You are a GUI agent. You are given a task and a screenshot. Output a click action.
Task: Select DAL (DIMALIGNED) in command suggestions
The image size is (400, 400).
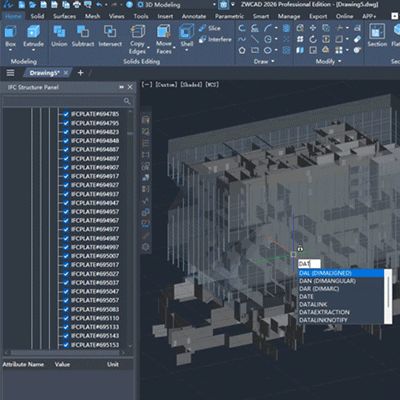(x=340, y=273)
